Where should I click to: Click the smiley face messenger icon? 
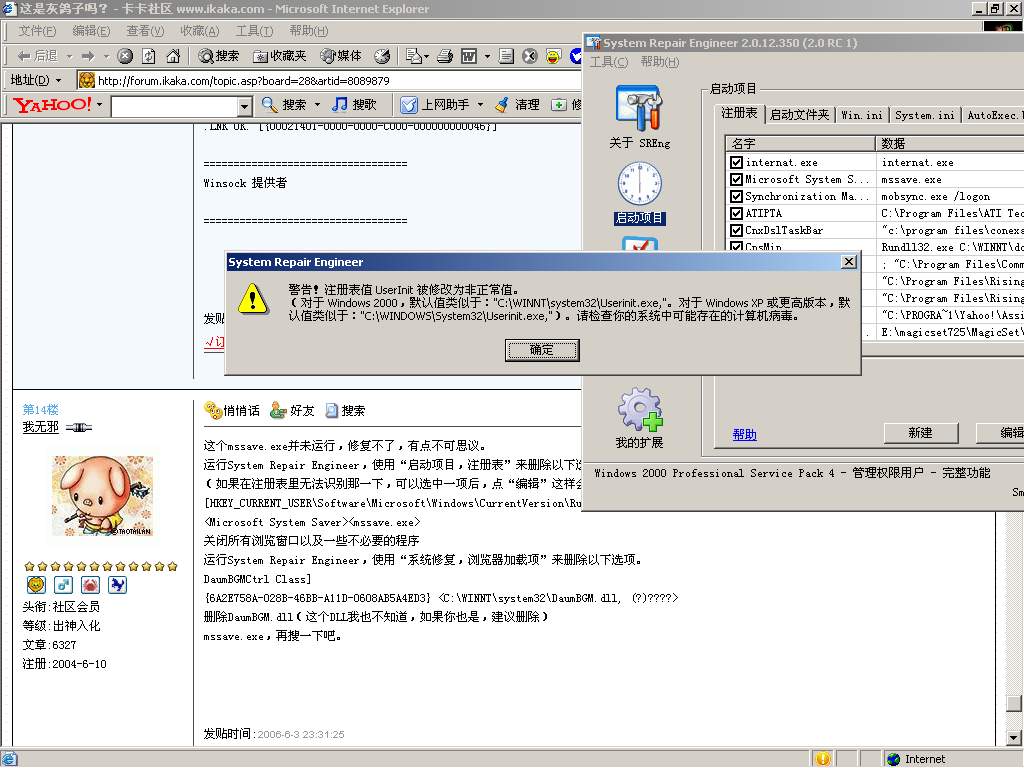point(553,56)
